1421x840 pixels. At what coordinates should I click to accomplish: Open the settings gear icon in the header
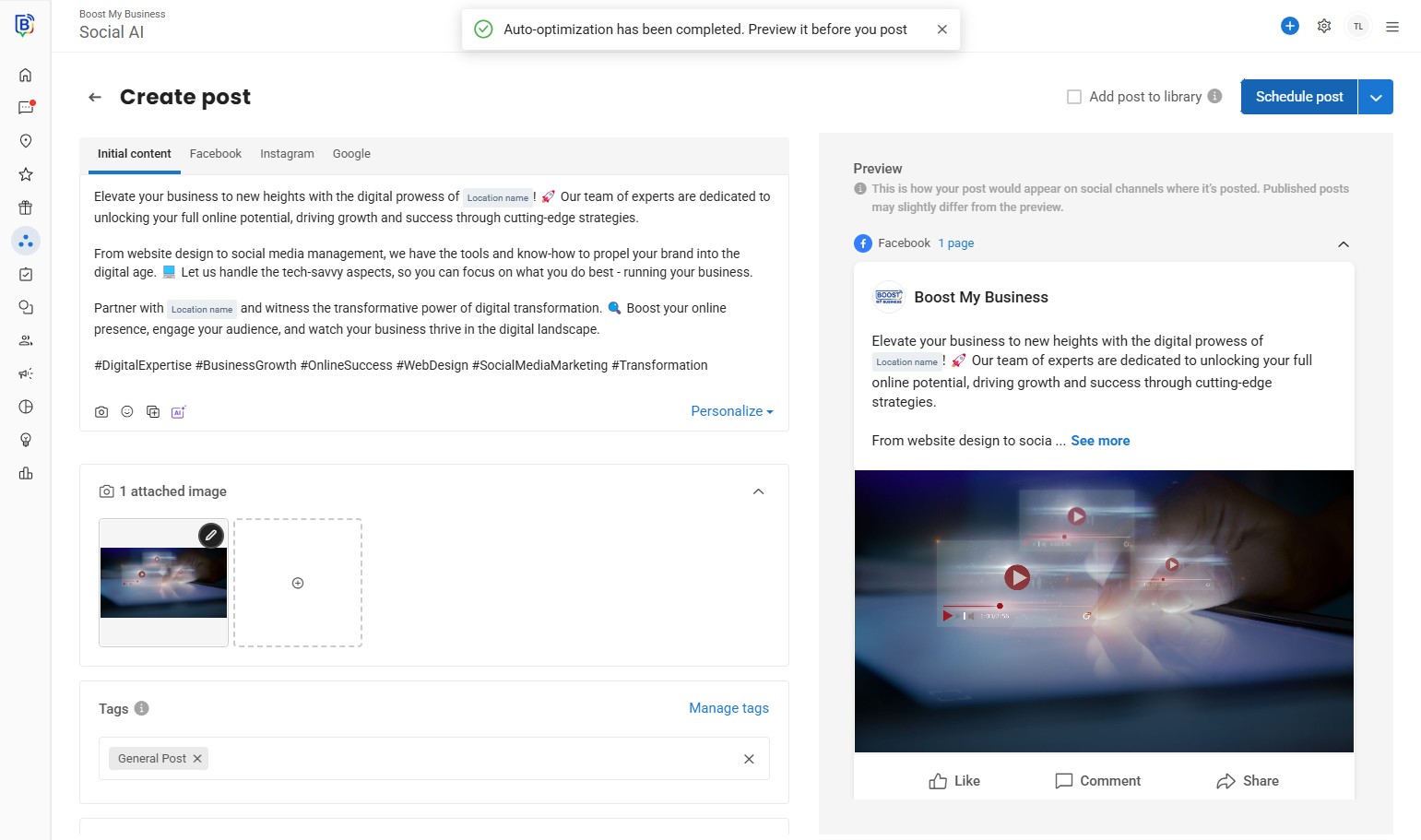click(x=1324, y=26)
